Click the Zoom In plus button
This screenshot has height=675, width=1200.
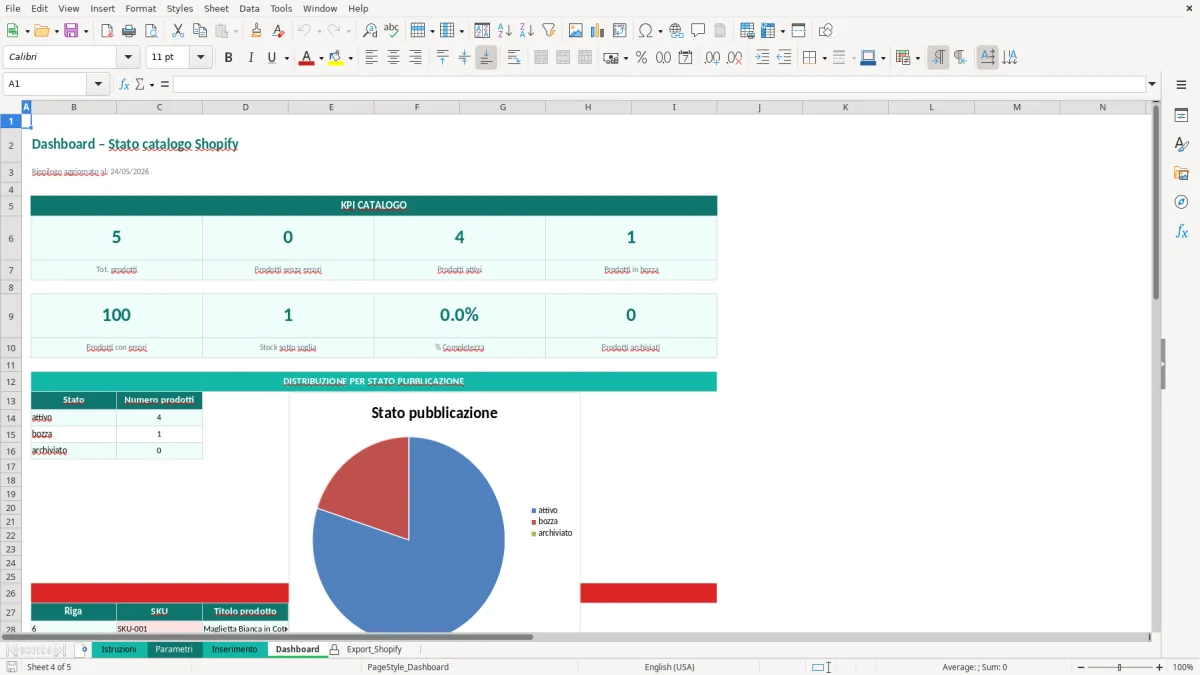pos(1160,667)
